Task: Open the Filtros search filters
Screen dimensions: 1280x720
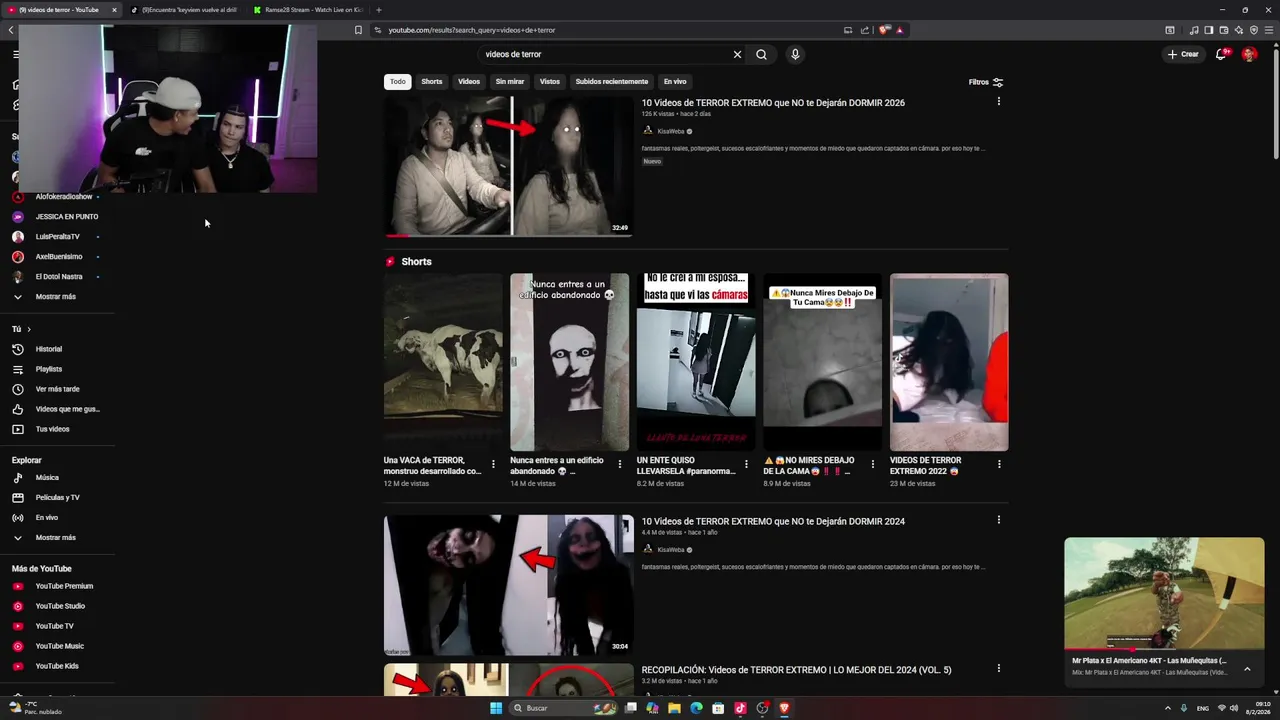Action: (986, 82)
